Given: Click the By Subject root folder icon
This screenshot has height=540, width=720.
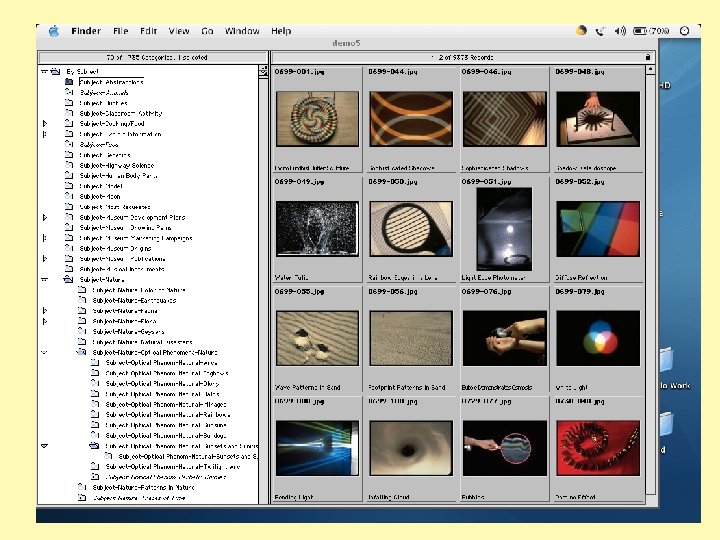Looking at the screenshot, I should tap(57, 72).
